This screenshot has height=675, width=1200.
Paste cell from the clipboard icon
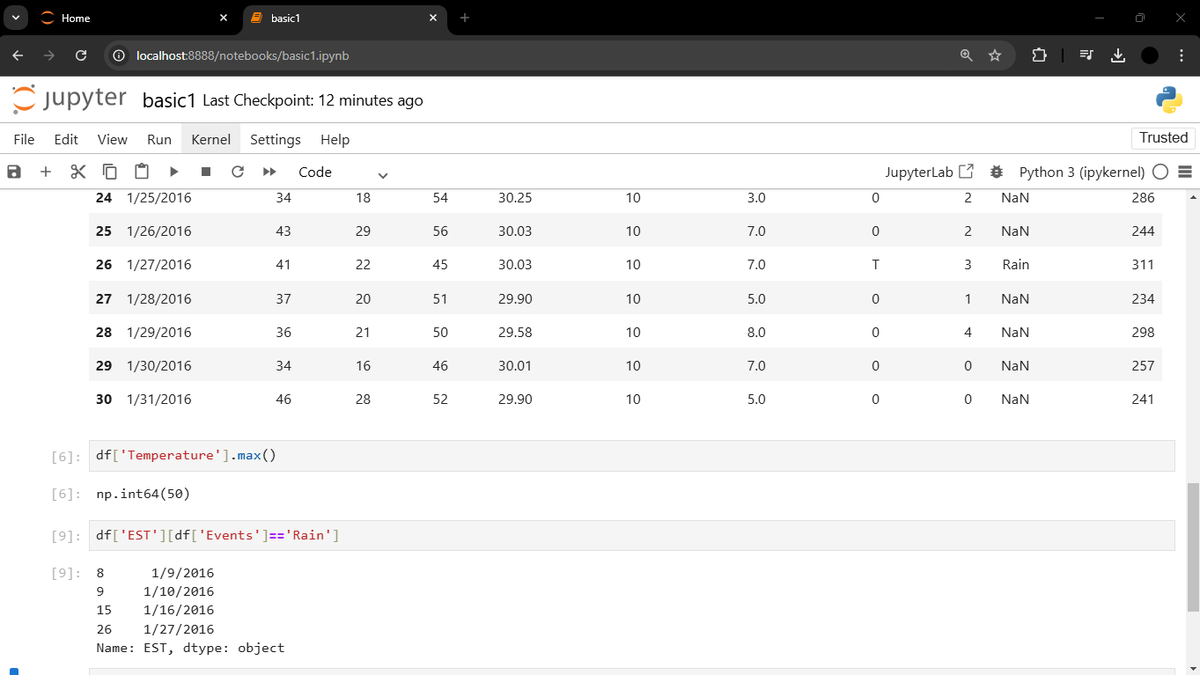[x=142, y=172]
